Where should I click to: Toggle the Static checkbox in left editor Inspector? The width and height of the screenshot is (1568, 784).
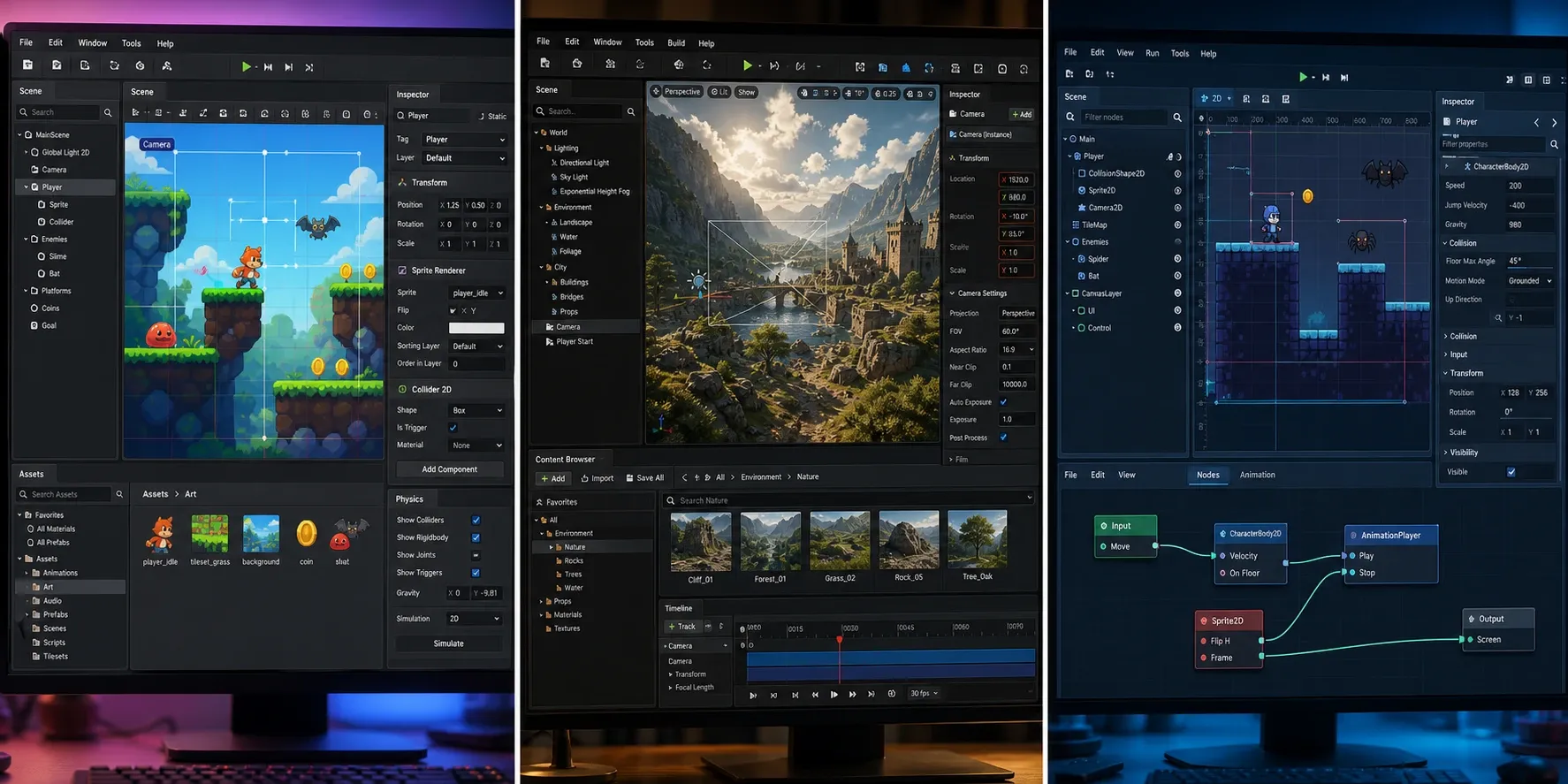482,116
